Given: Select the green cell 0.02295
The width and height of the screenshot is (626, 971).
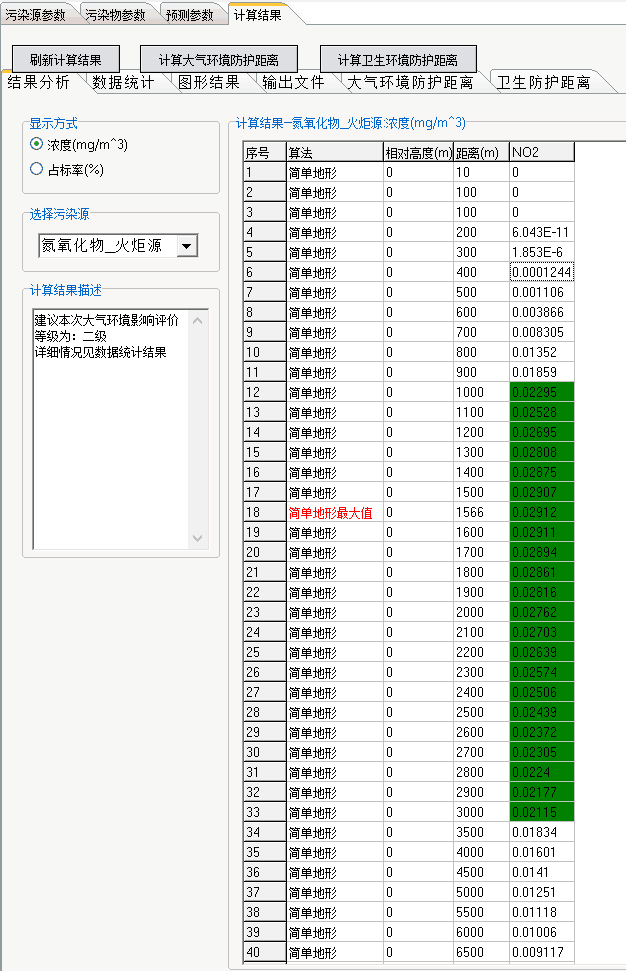Looking at the screenshot, I should tap(542, 393).
